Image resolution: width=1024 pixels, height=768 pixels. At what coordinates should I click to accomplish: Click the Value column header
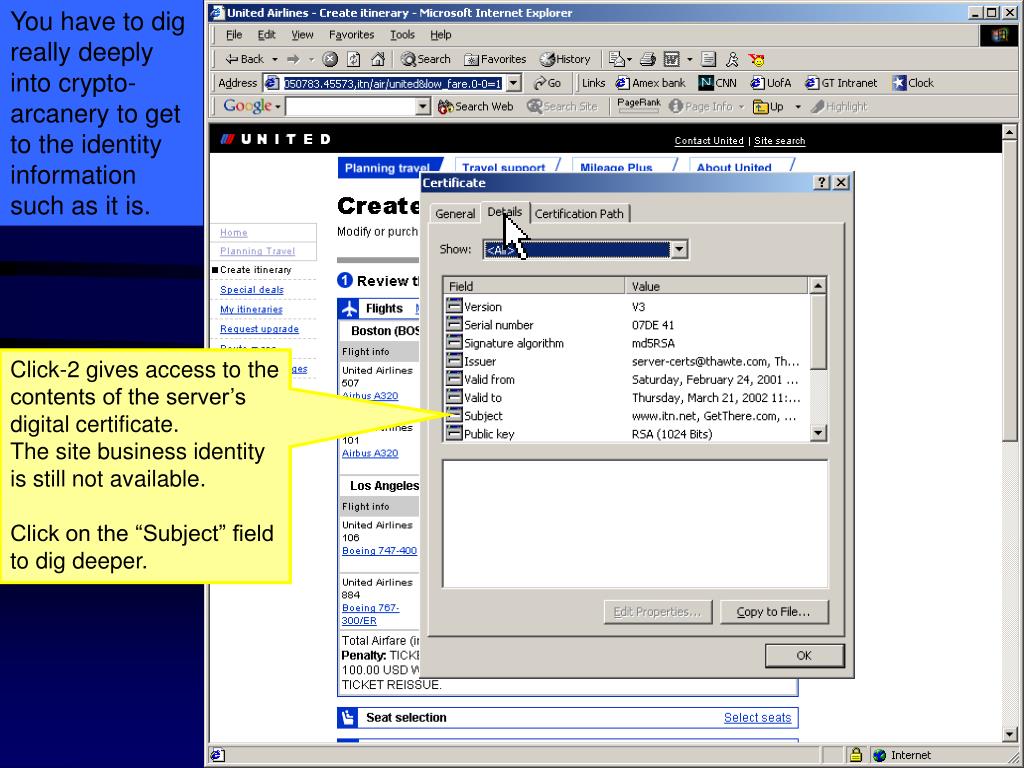tap(716, 286)
